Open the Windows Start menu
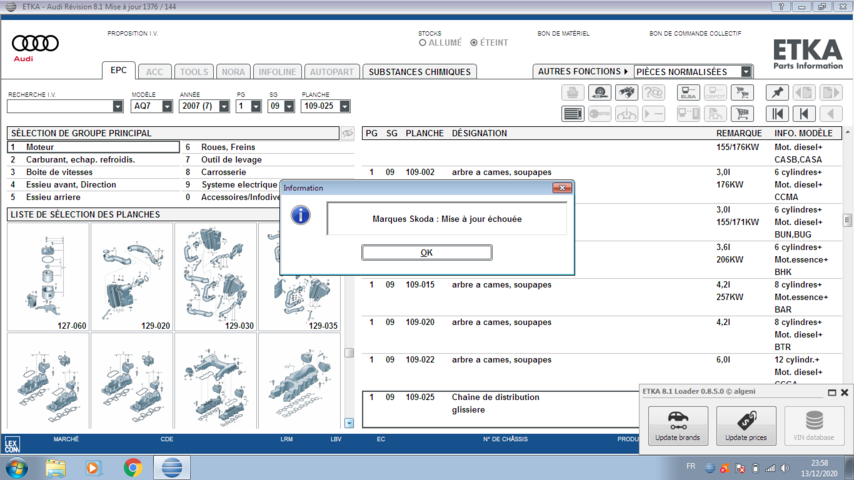 (17, 468)
